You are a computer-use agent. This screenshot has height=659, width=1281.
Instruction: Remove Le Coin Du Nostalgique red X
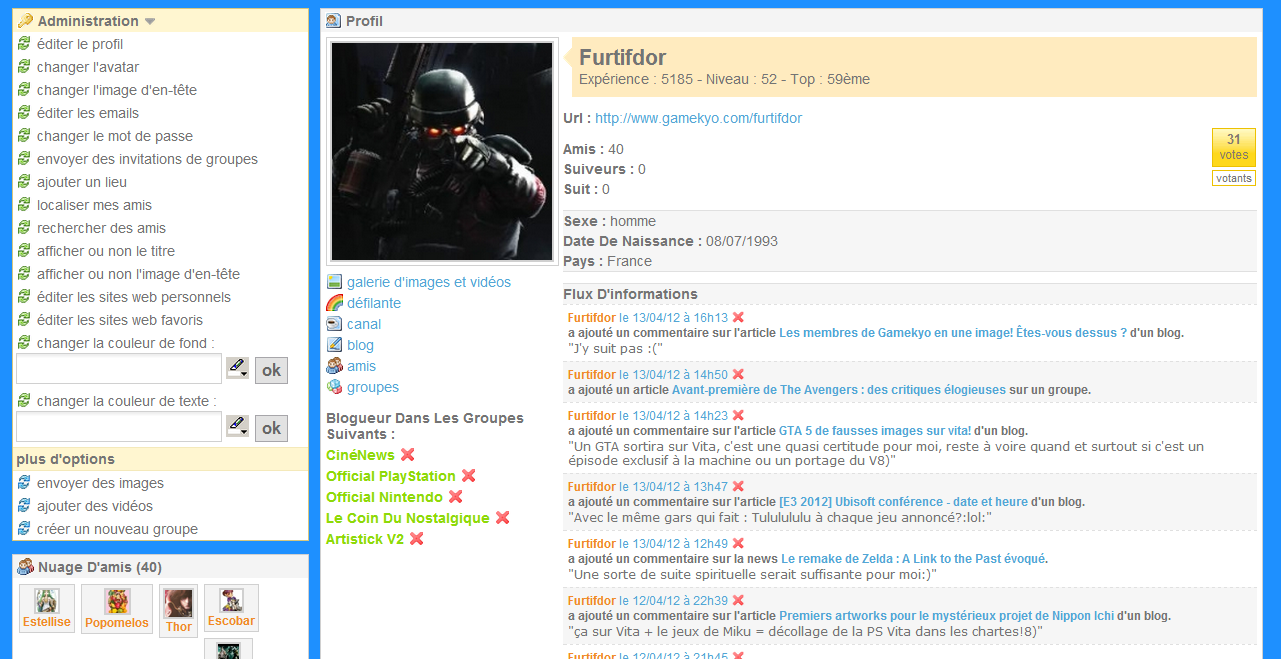(502, 518)
